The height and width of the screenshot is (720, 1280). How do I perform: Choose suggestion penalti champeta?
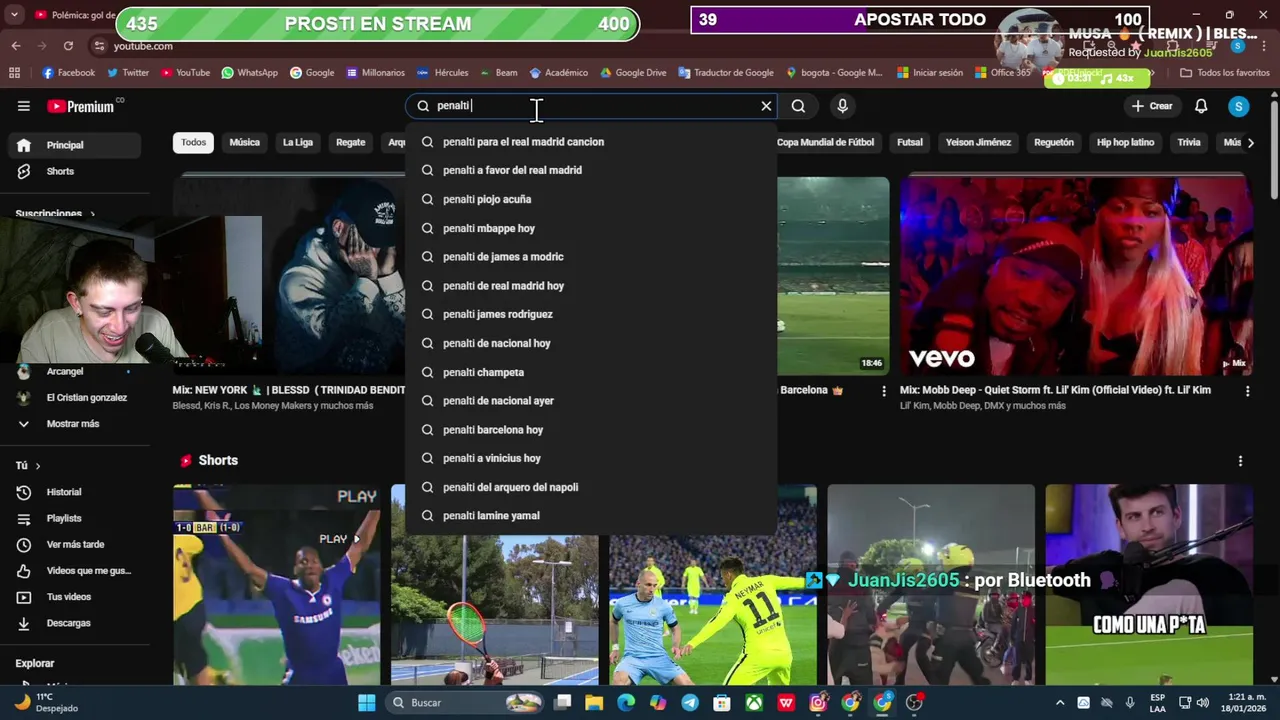pos(591,372)
